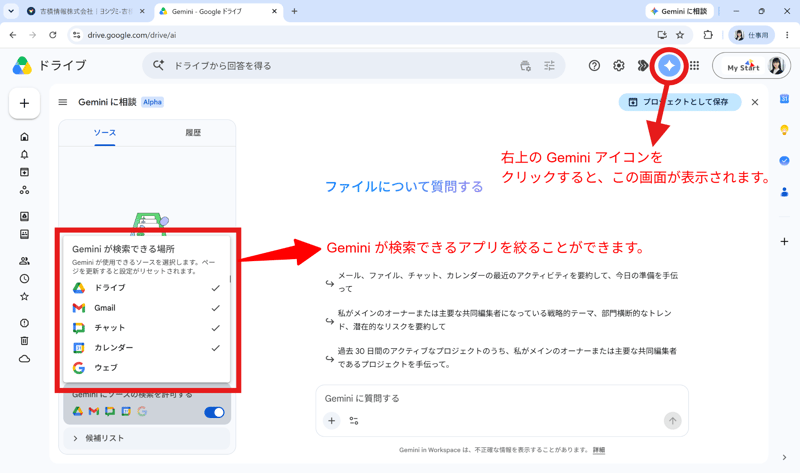Open Chrome extensions puzzle icon
This screenshot has height=473, width=800.
coord(708,35)
